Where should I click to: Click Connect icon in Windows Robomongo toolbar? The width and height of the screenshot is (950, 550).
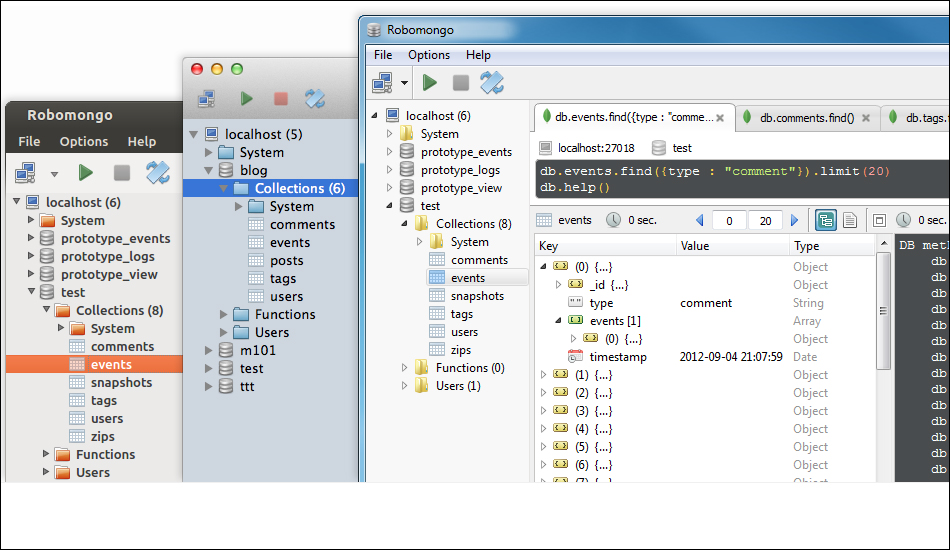(382, 82)
